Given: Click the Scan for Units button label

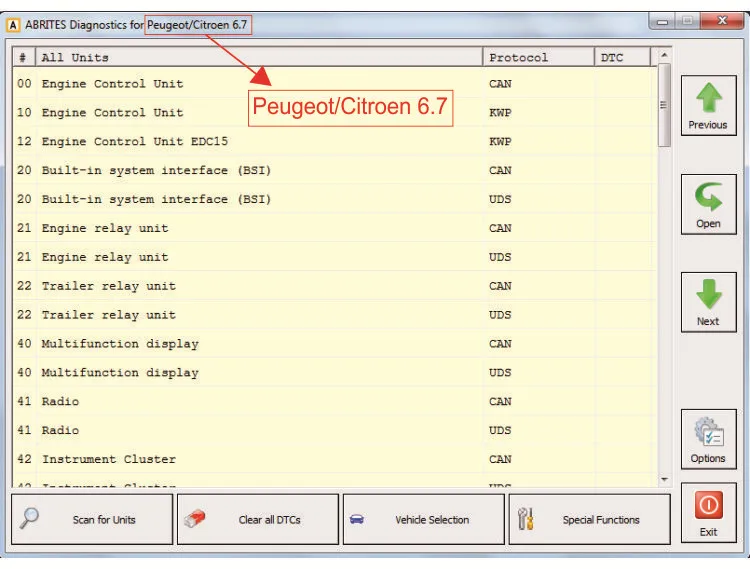Looking at the screenshot, I should (x=104, y=520).
